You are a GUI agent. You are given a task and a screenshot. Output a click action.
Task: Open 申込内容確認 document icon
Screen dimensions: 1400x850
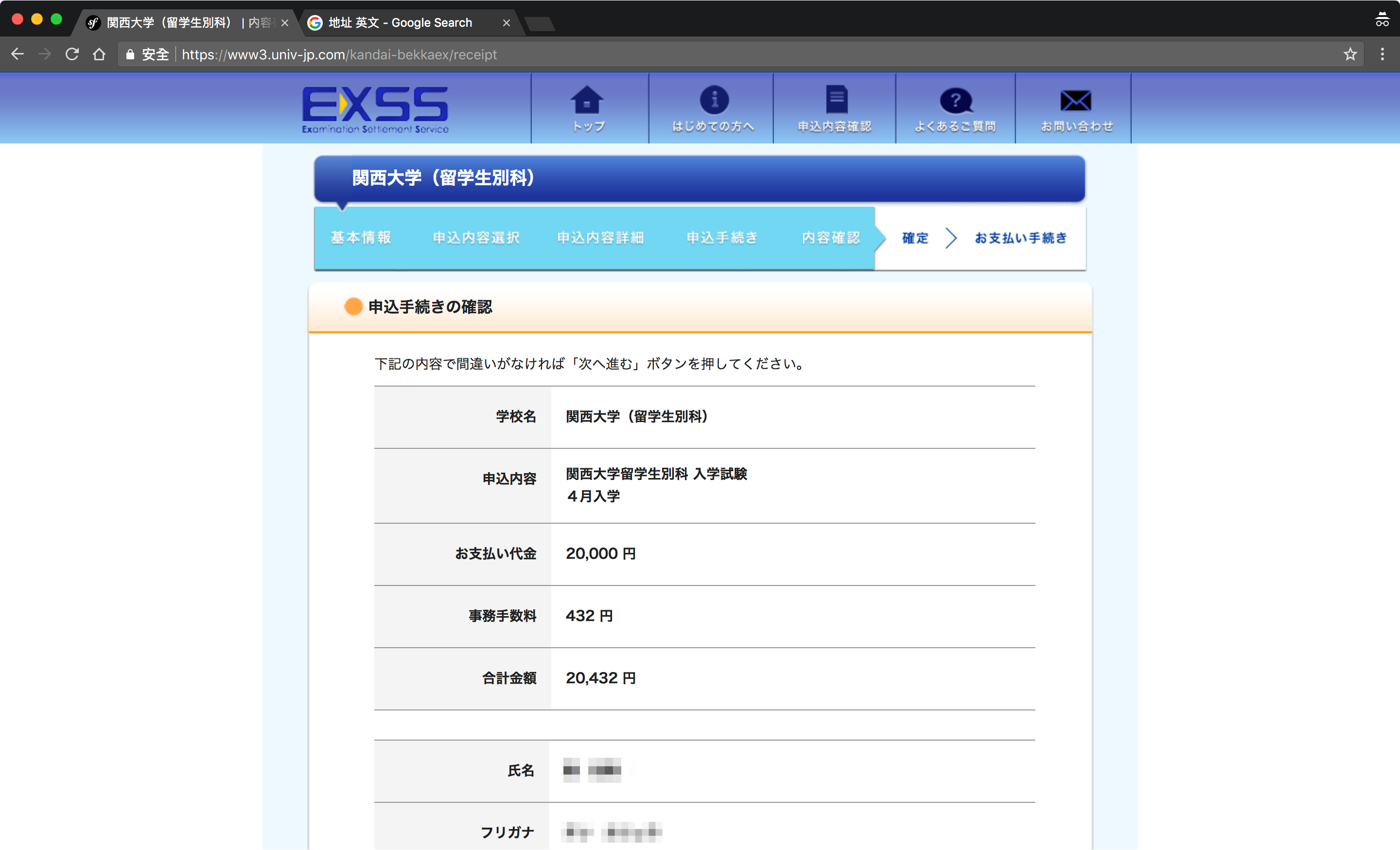835,101
